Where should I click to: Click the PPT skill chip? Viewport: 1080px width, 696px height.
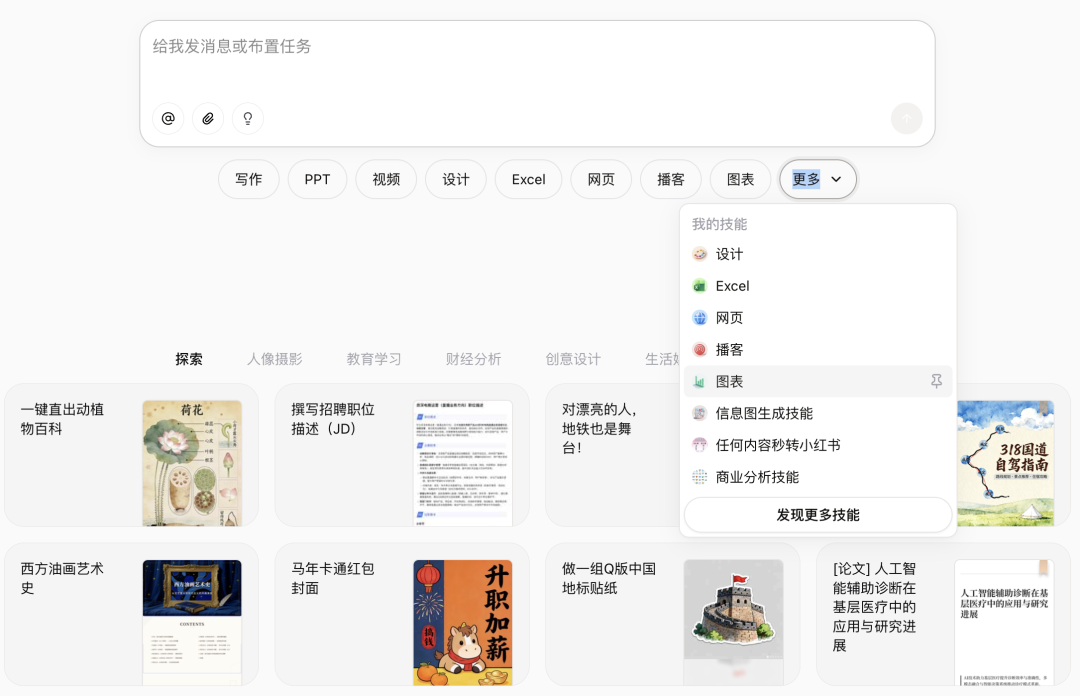point(317,179)
